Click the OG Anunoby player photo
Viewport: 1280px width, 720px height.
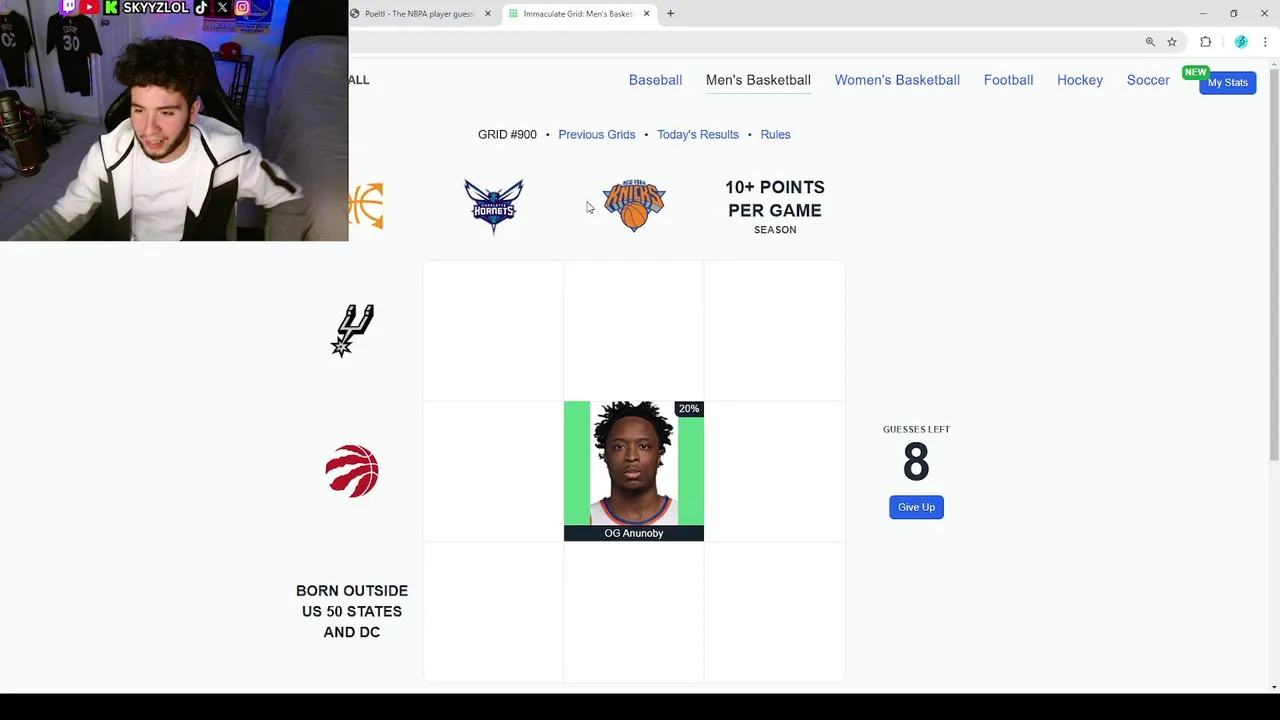634,463
